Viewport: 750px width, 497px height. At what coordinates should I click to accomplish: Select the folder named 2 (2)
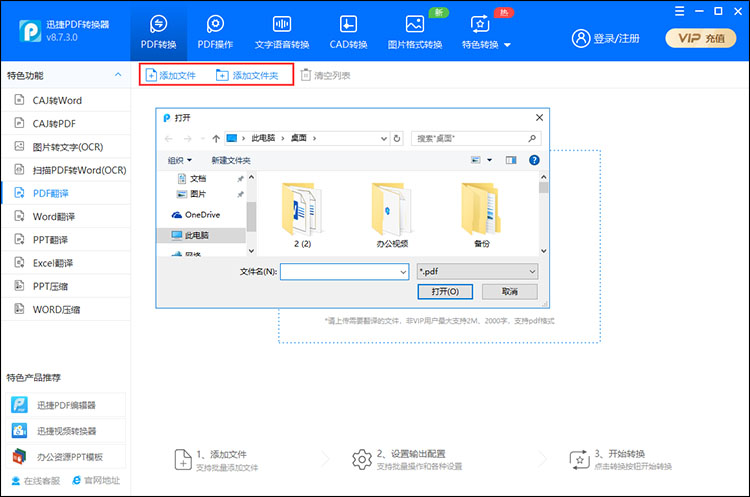point(302,214)
